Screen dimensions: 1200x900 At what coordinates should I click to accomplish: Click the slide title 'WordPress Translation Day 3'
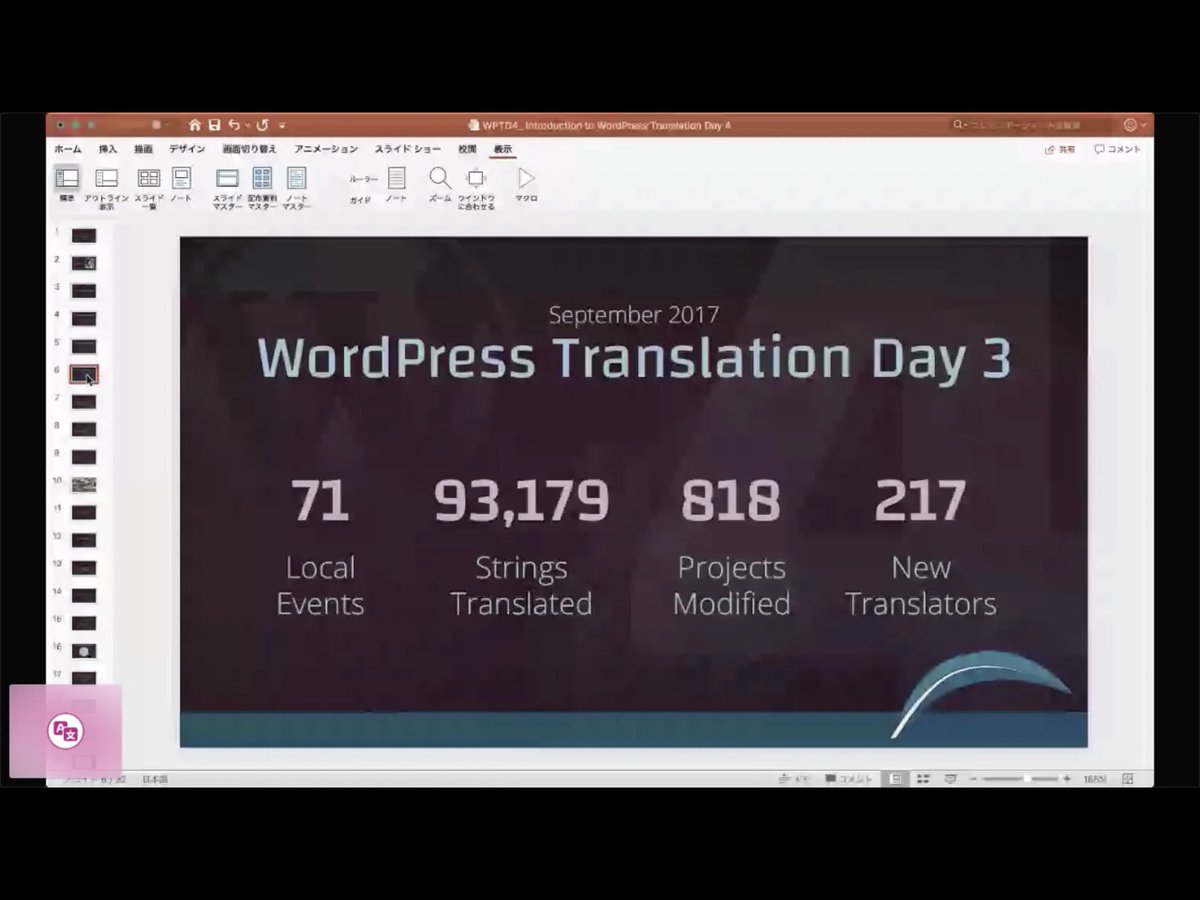(x=634, y=357)
